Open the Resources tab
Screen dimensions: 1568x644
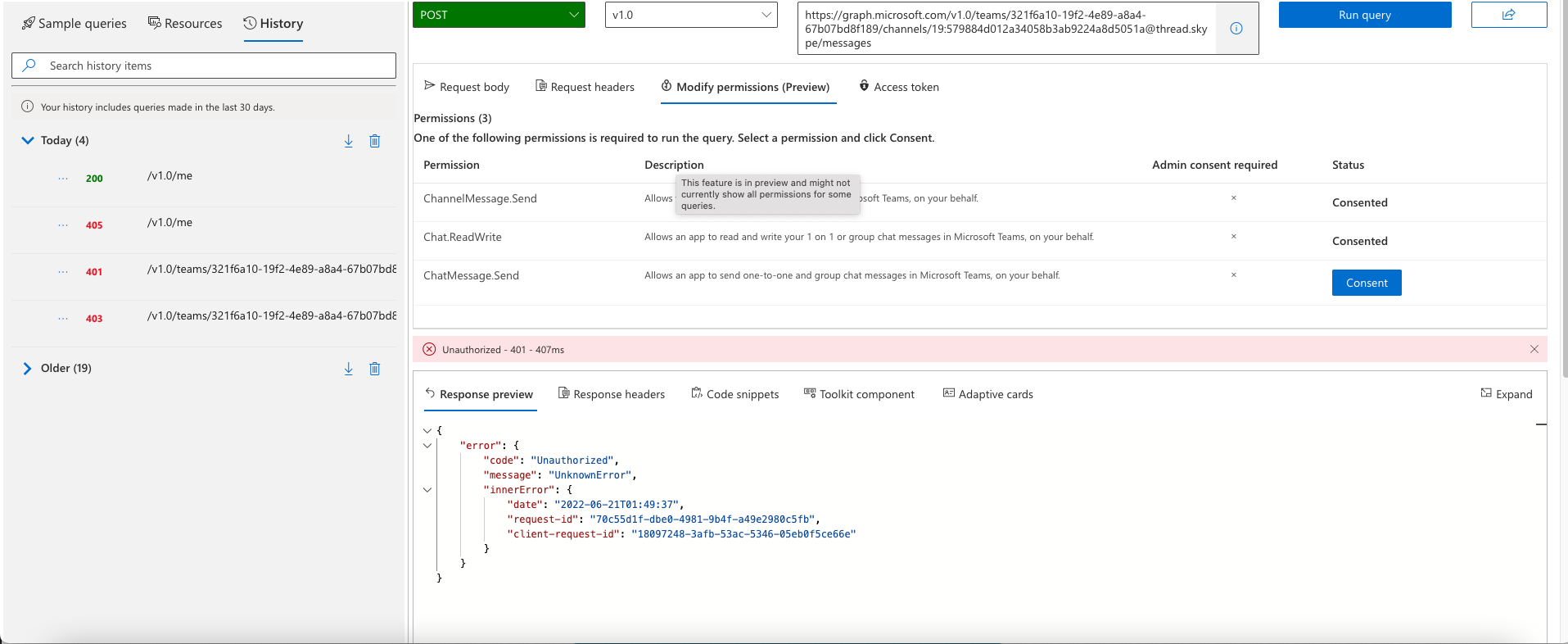tap(185, 24)
